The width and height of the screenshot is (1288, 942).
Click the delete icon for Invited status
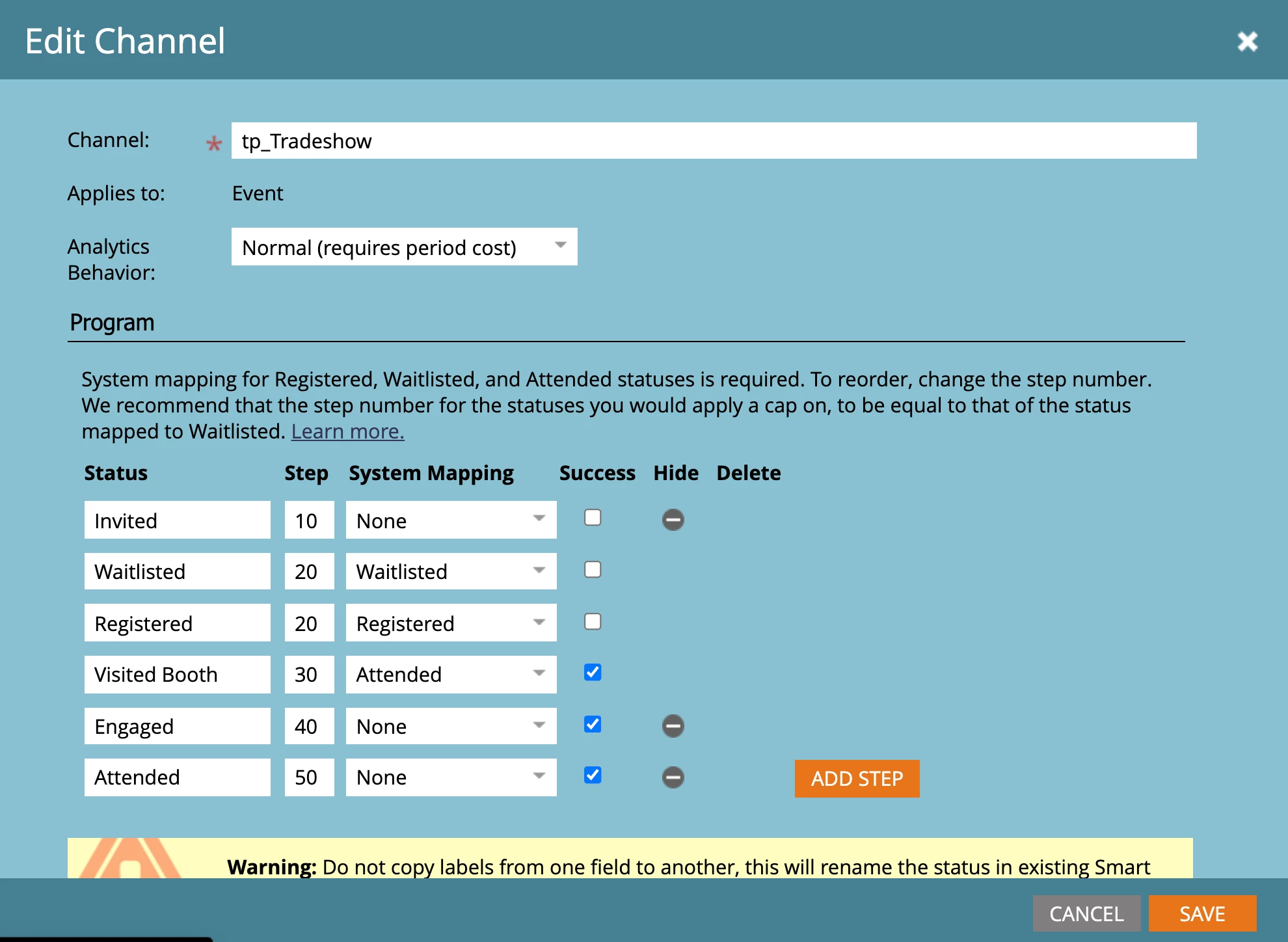(673, 520)
